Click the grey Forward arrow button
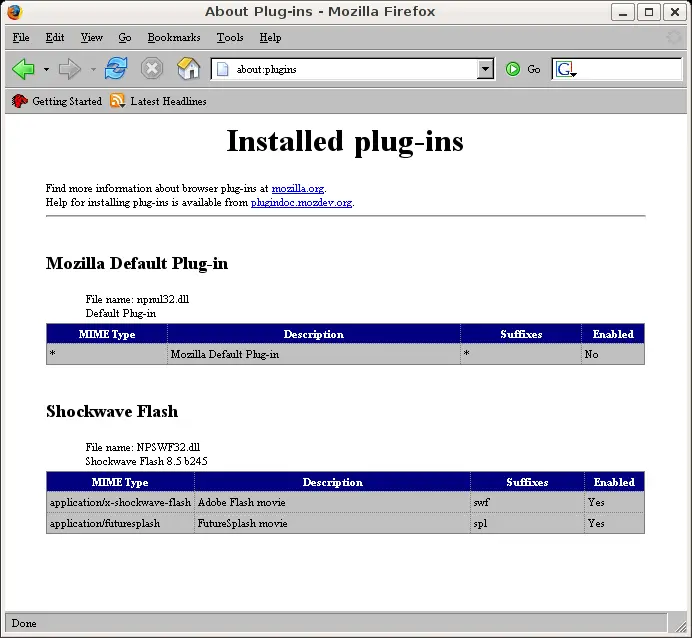The height and width of the screenshot is (638, 692). point(70,69)
